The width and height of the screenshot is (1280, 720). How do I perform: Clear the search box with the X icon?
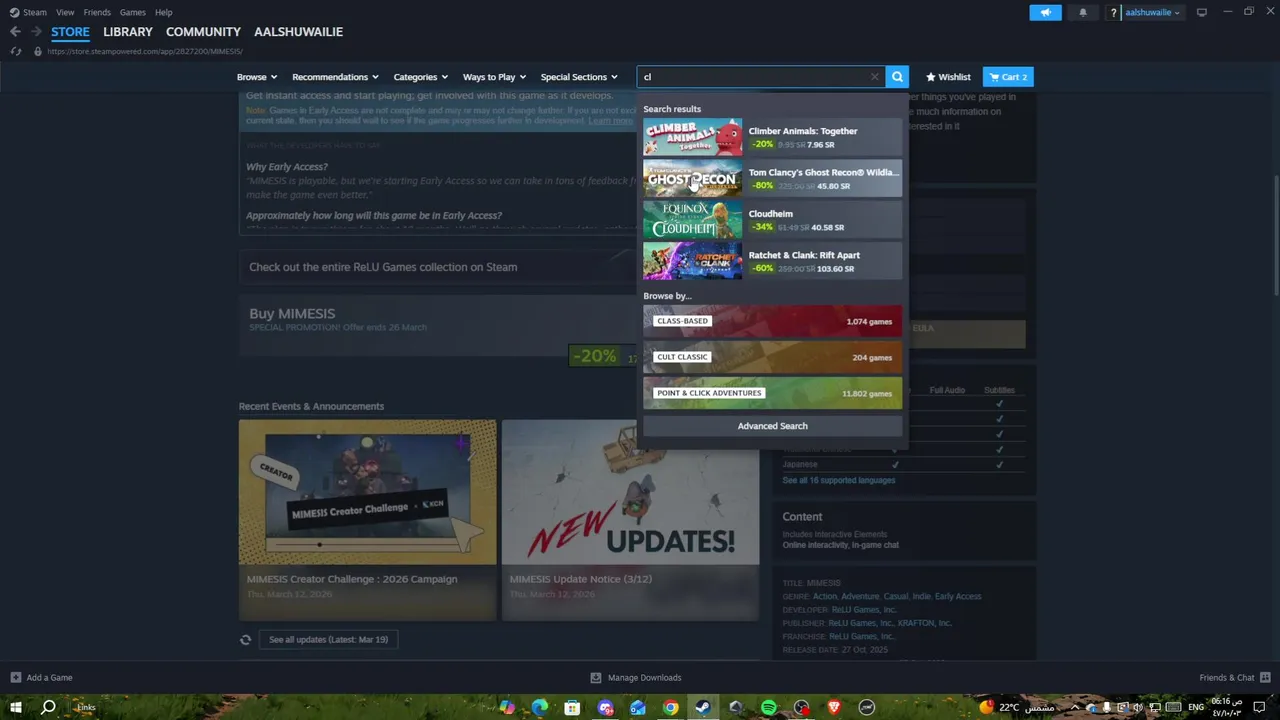(x=874, y=77)
